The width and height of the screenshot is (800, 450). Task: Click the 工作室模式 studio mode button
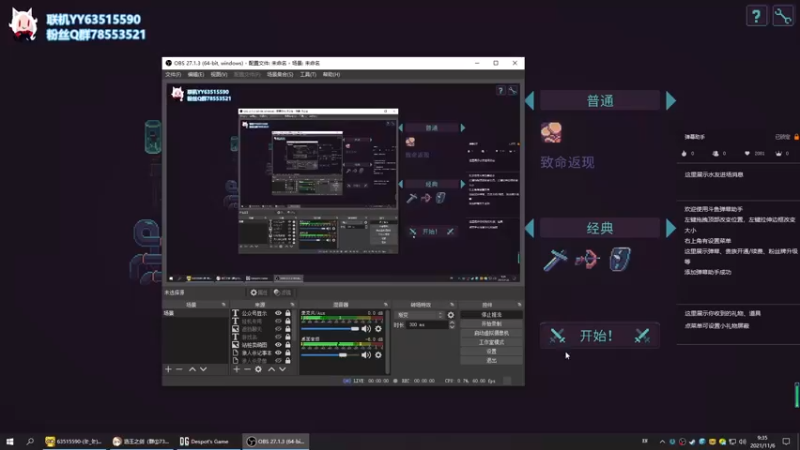491,342
